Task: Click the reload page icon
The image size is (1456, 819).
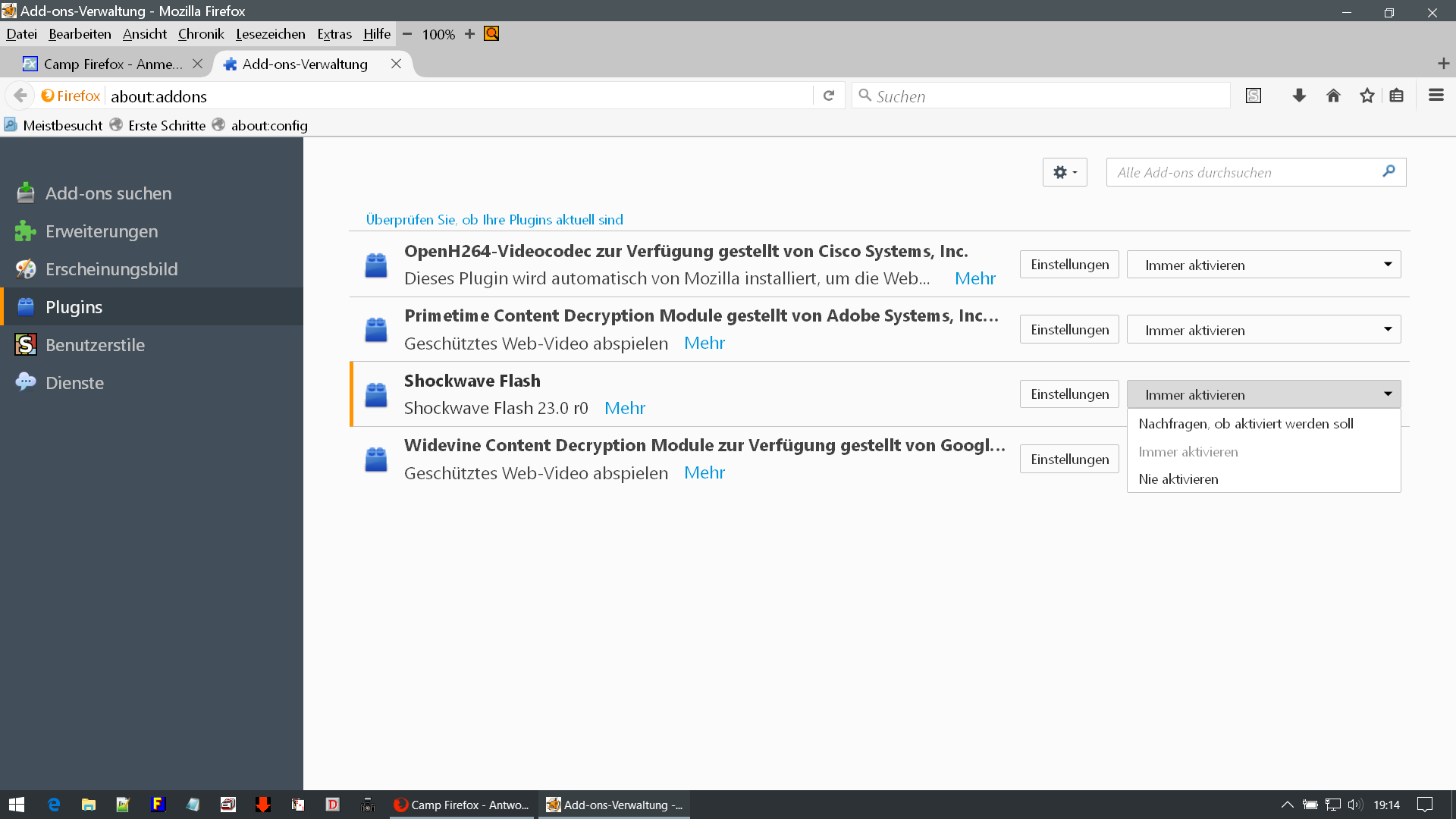Action: tap(829, 96)
